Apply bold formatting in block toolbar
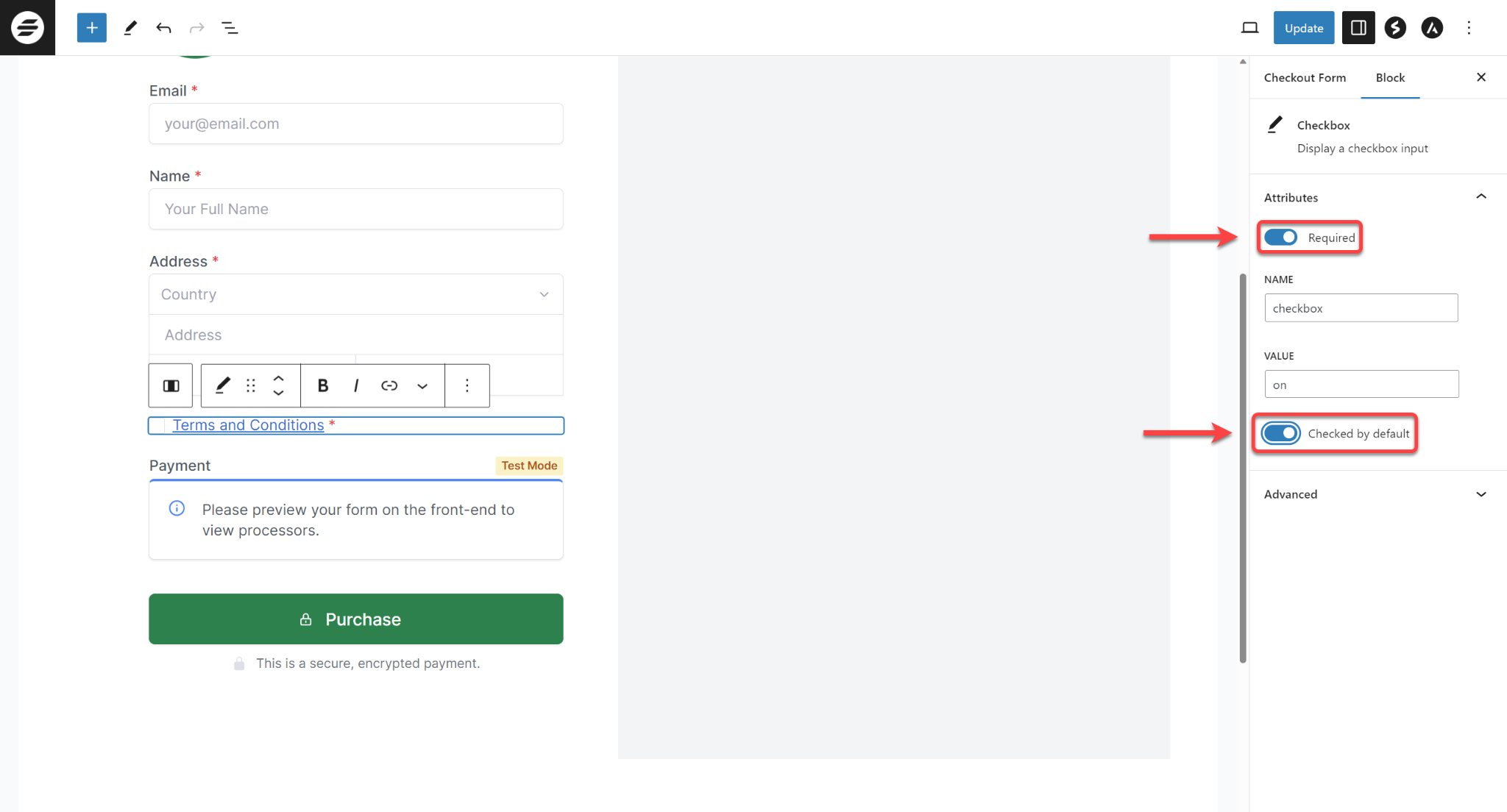This screenshot has height=812, width=1507. [x=322, y=385]
